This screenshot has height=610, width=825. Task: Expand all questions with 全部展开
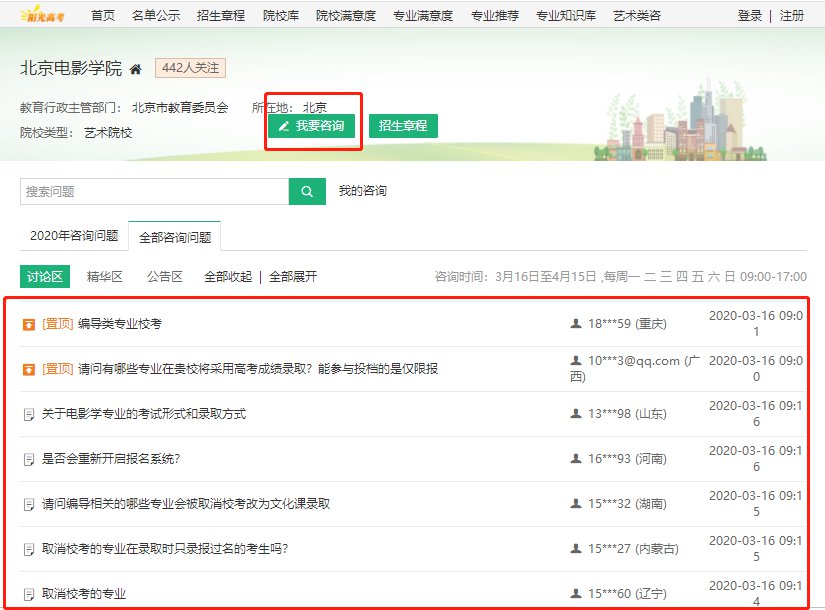point(293,277)
